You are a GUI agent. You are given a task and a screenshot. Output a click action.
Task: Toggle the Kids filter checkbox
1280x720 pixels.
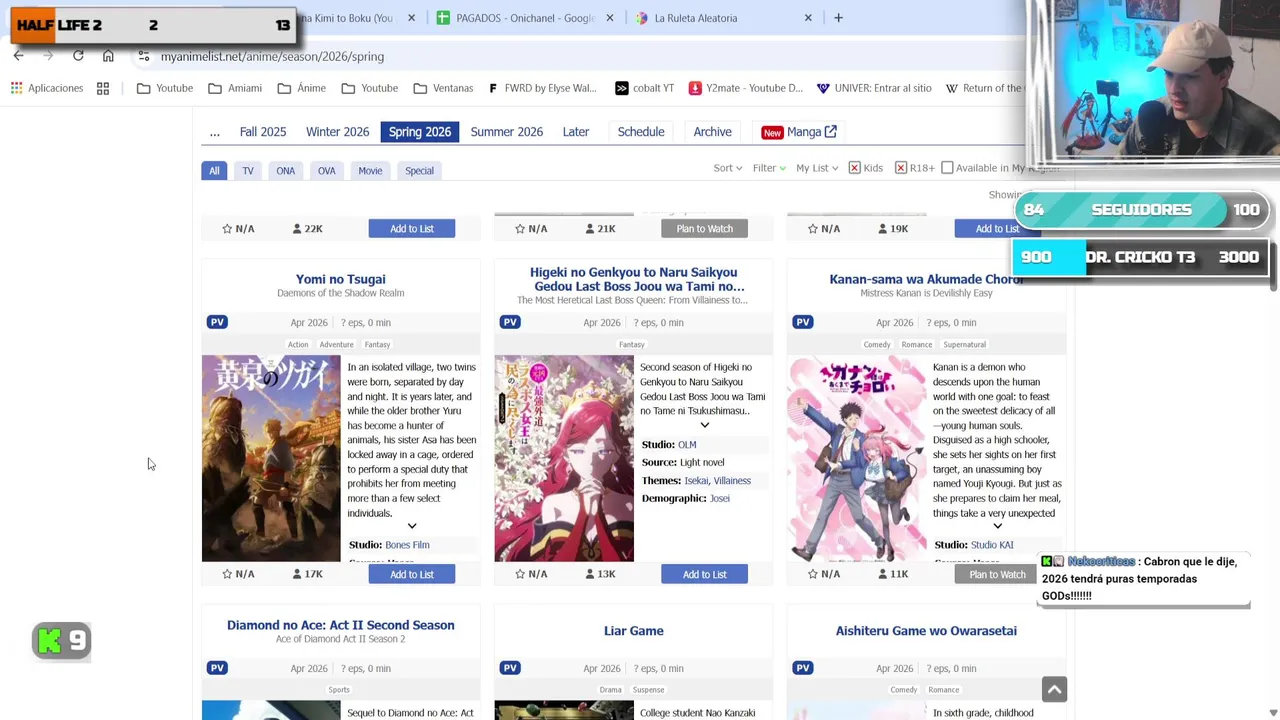(854, 168)
